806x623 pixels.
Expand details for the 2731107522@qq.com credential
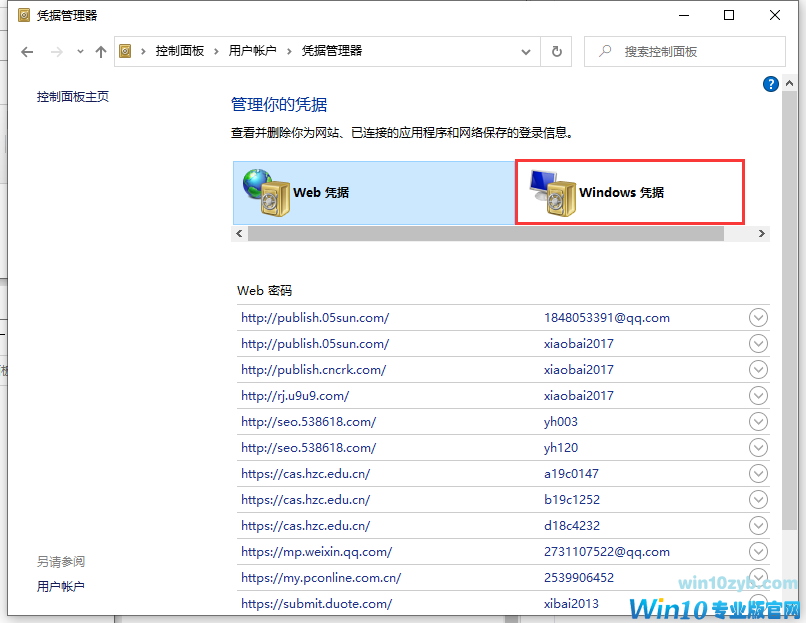(x=758, y=551)
